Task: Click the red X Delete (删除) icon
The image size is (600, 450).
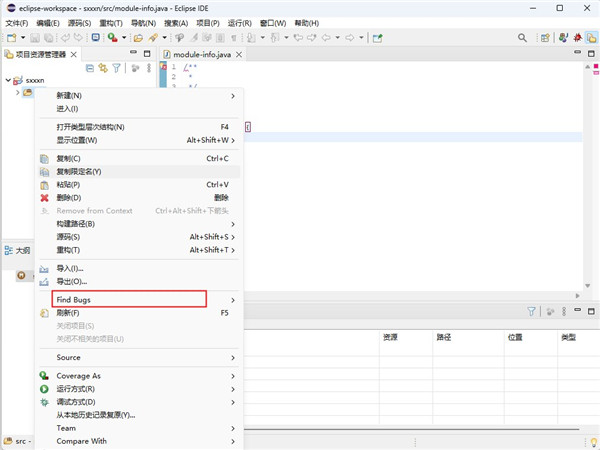Action: [44, 198]
